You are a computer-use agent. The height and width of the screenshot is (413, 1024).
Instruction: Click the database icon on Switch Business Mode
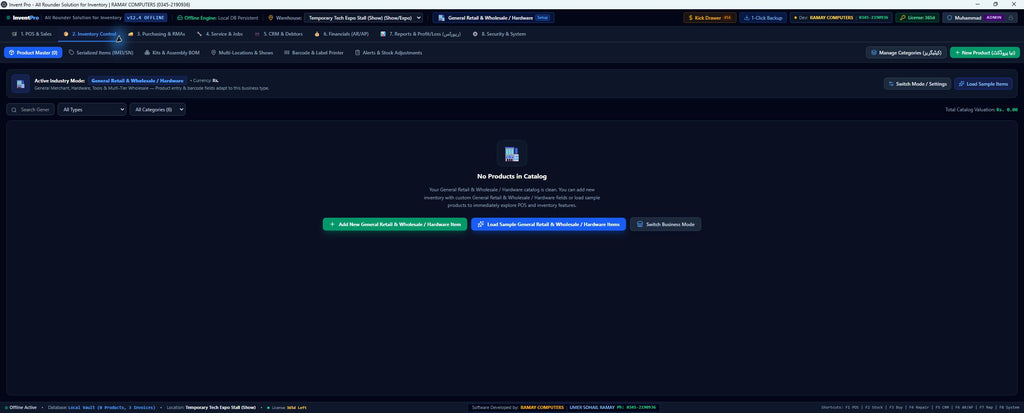(x=640, y=224)
